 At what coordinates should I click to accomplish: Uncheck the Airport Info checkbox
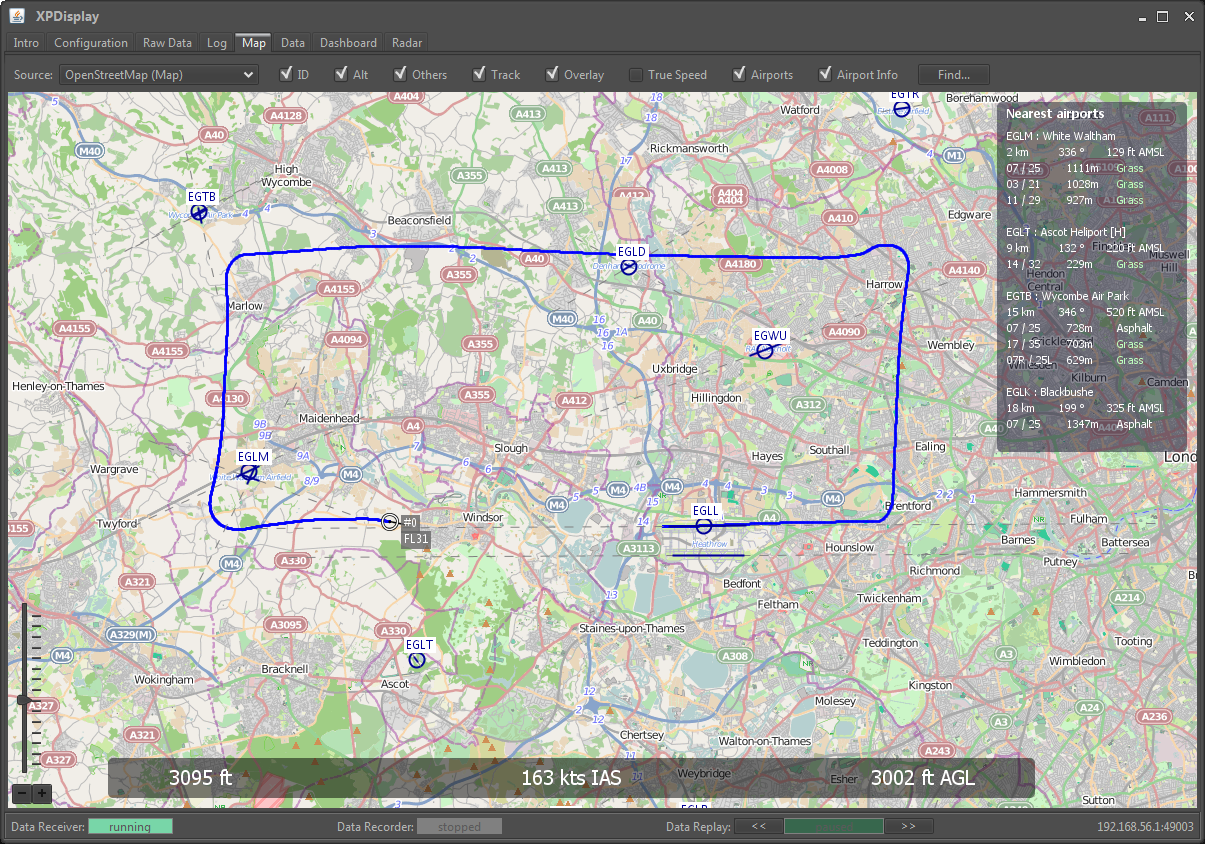825,74
